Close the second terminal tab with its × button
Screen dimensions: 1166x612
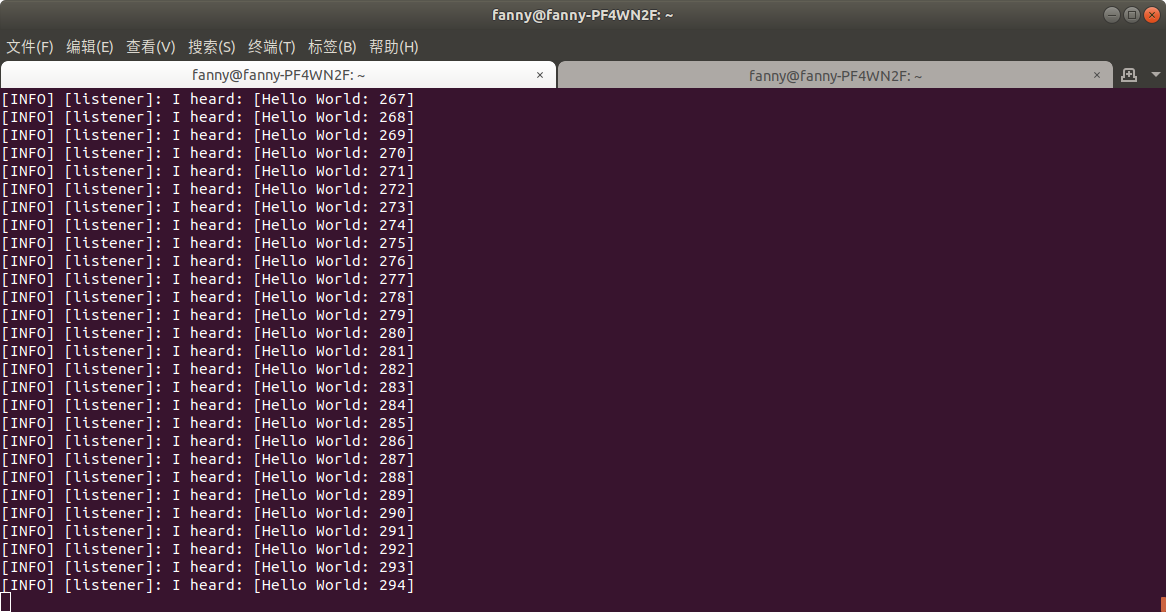coord(1096,74)
